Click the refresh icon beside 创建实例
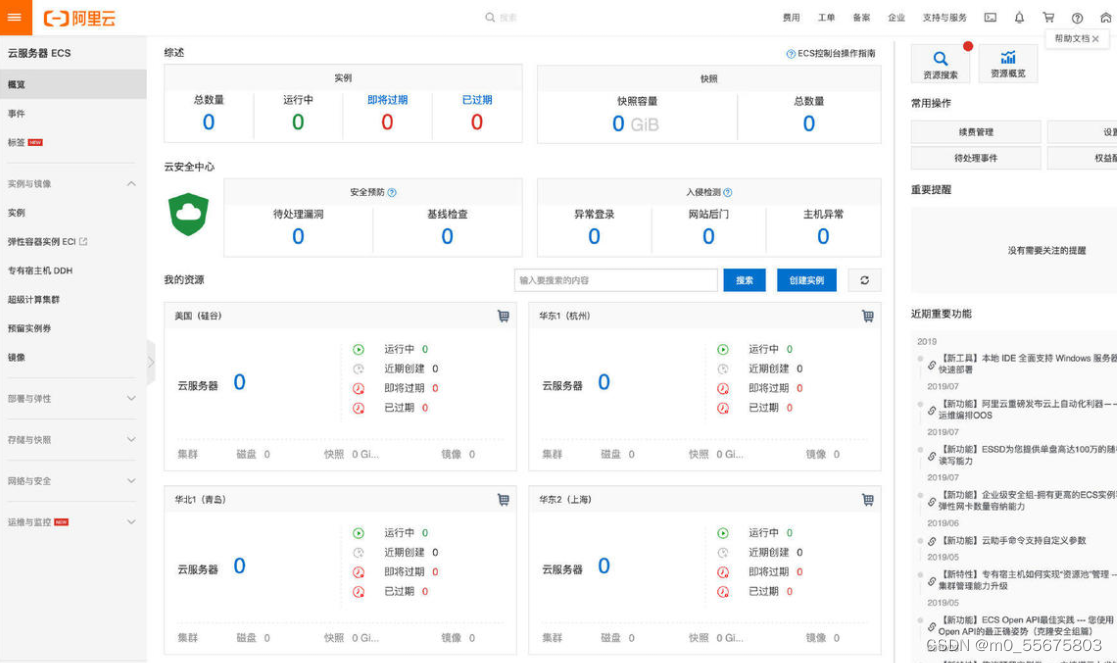 pyautogui.click(x=864, y=281)
